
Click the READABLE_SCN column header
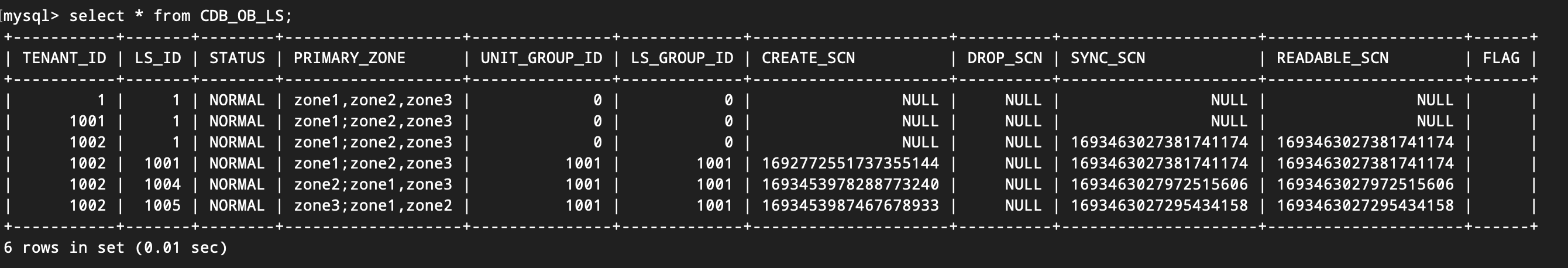click(x=1332, y=59)
